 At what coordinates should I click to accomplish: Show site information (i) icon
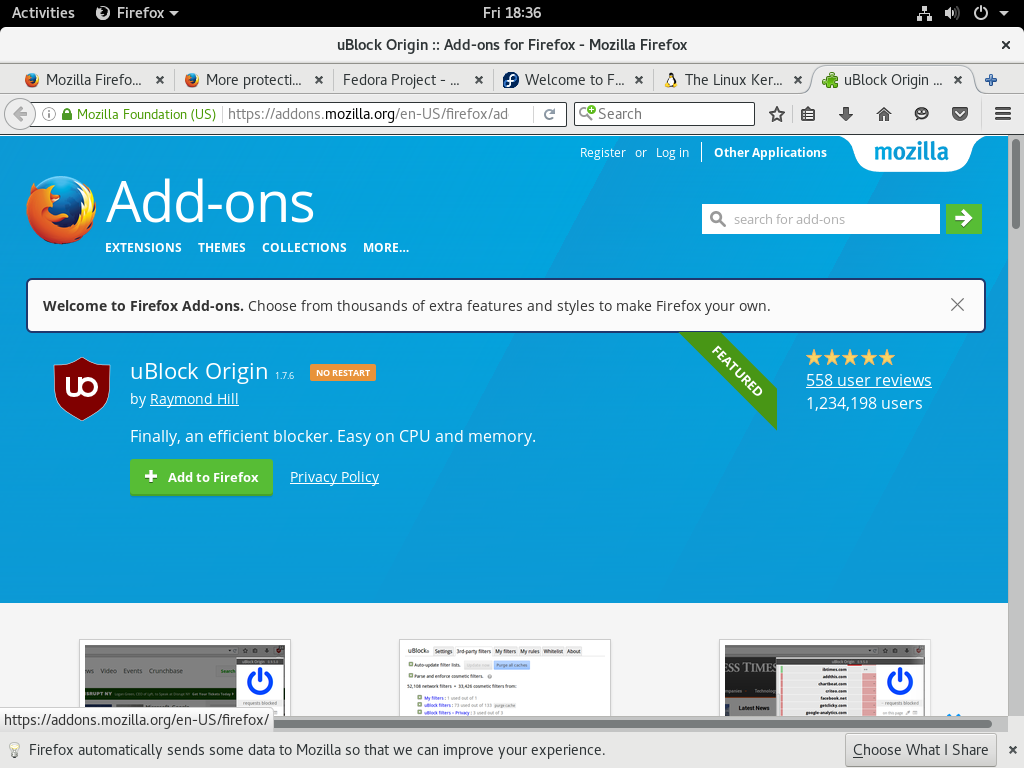[49, 114]
